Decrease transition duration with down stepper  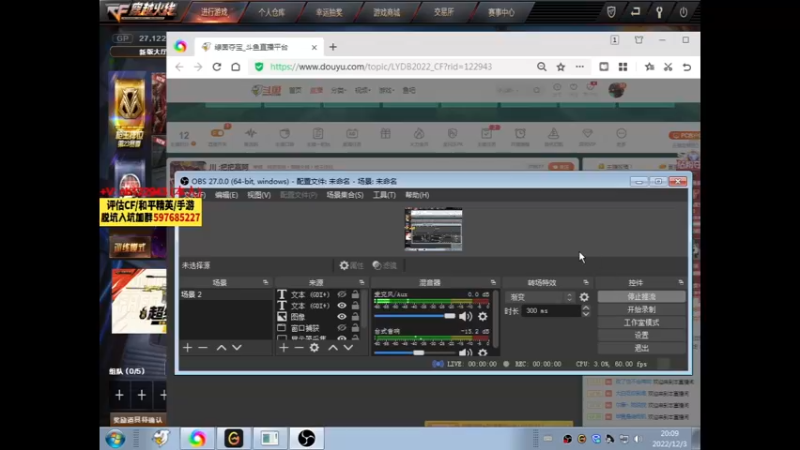tap(586, 314)
